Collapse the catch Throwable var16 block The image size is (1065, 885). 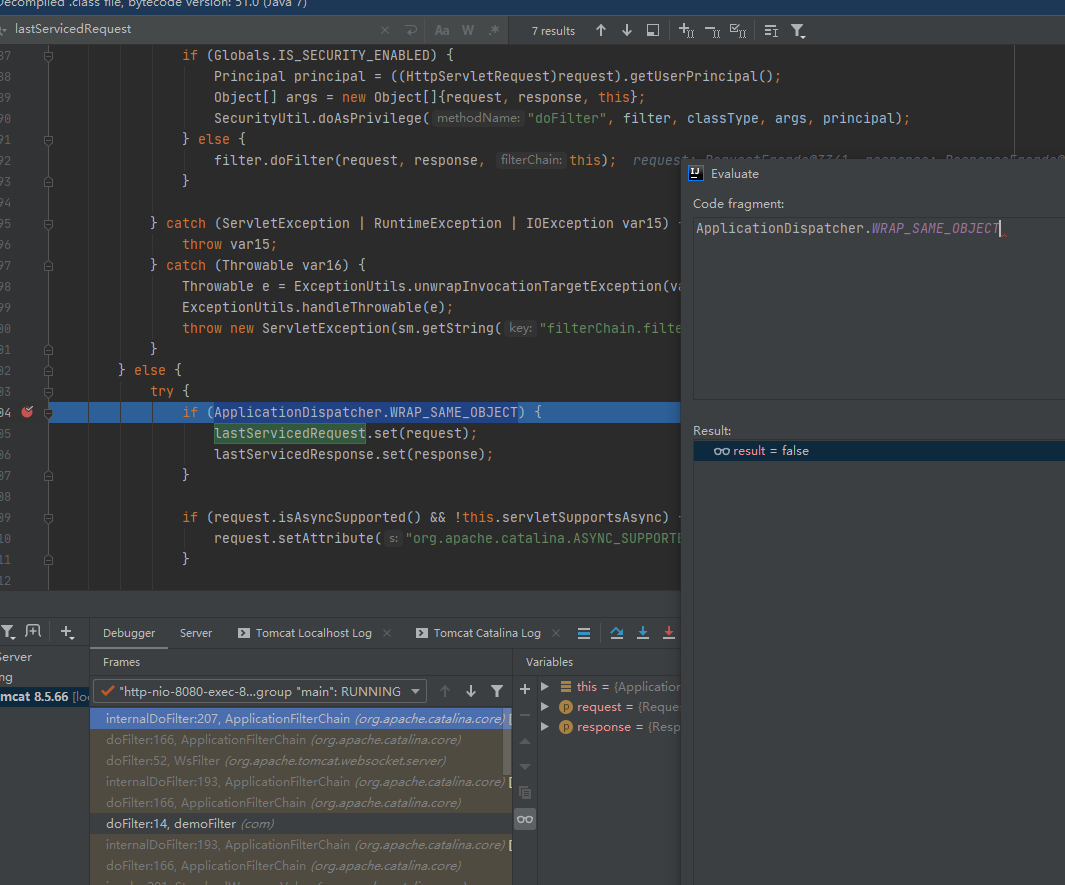tap(48, 266)
